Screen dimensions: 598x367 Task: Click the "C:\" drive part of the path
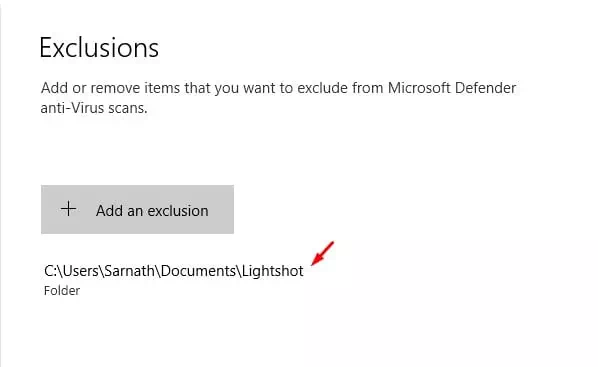click(53, 271)
